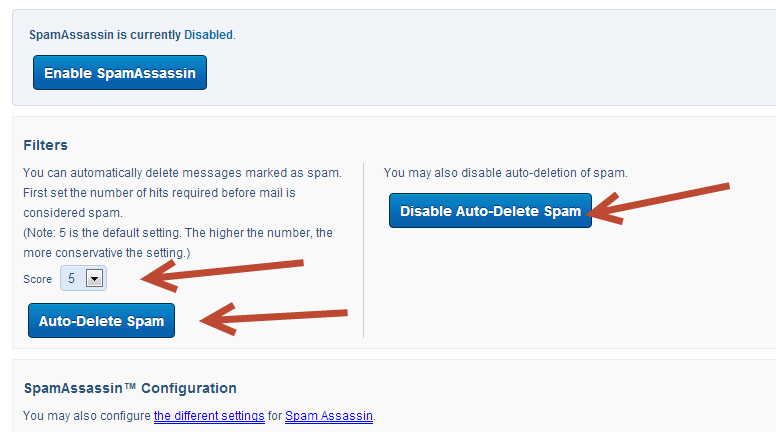Image resolution: width=776 pixels, height=432 pixels.
Task: Open 'the different settings' link
Action: tap(209, 416)
